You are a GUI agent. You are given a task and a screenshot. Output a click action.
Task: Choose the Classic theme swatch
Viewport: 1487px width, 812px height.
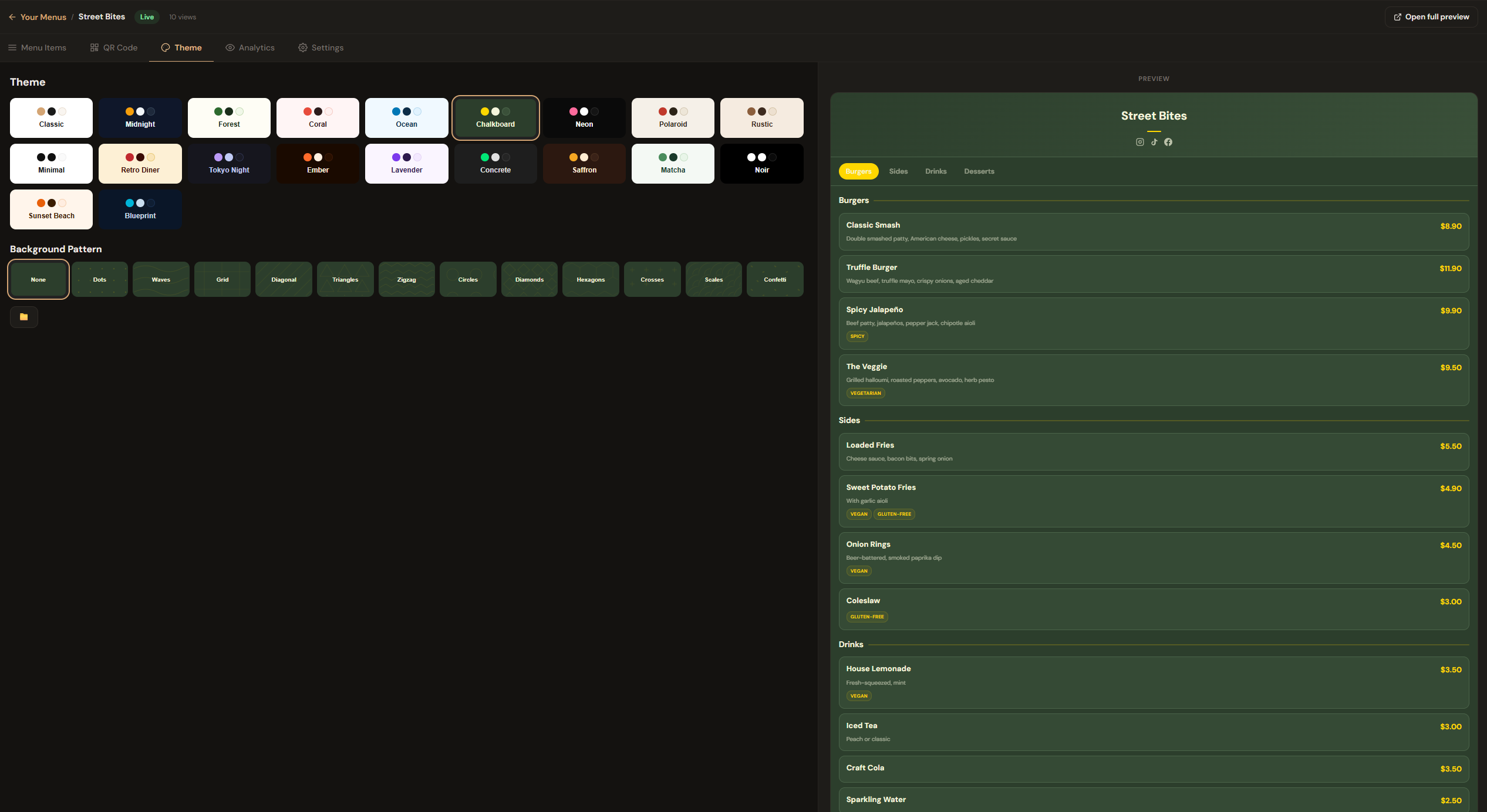pos(52,118)
